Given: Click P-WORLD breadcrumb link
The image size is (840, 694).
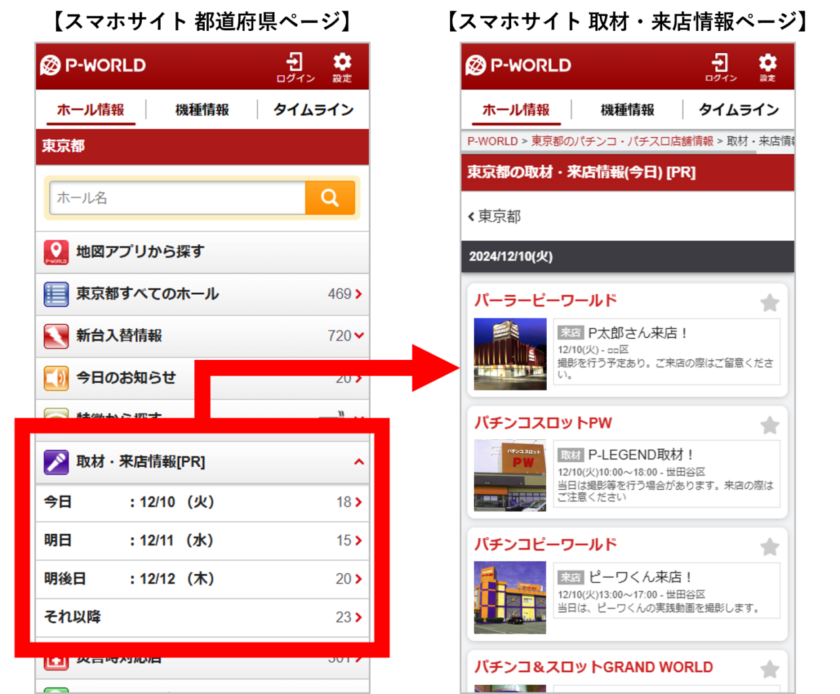Looking at the screenshot, I should tap(492, 141).
